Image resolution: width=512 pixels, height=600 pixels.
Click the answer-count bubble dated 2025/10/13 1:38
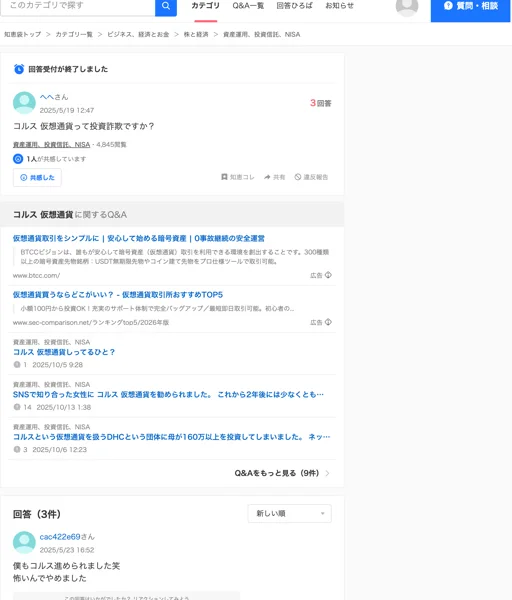[x=17, y=407]
